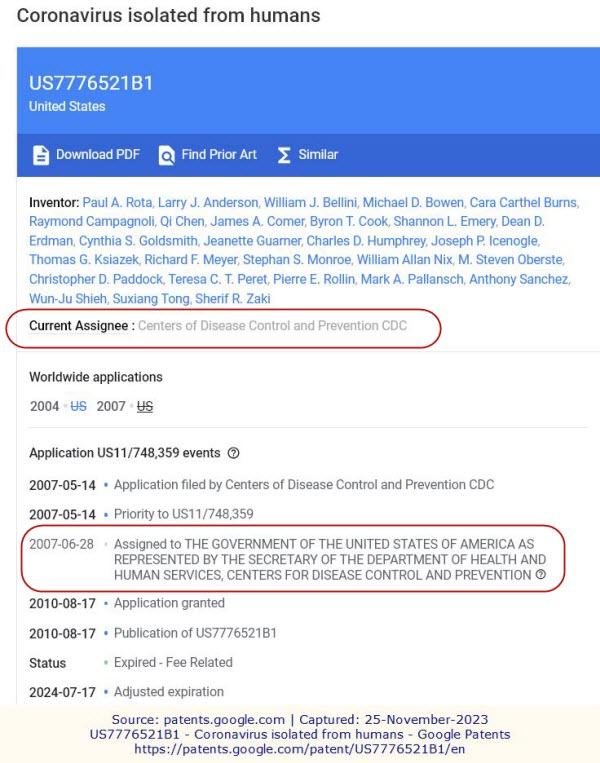Click the Similar sigma icon

tap(284, 155)
